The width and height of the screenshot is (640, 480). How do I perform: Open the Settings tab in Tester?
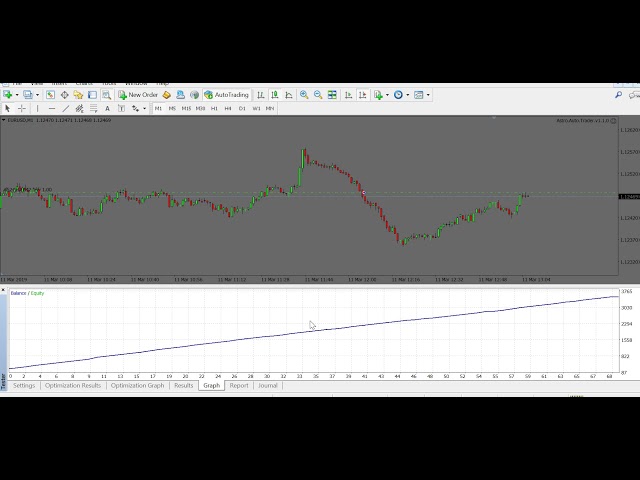pyautogui.click(x=24, y=385)
